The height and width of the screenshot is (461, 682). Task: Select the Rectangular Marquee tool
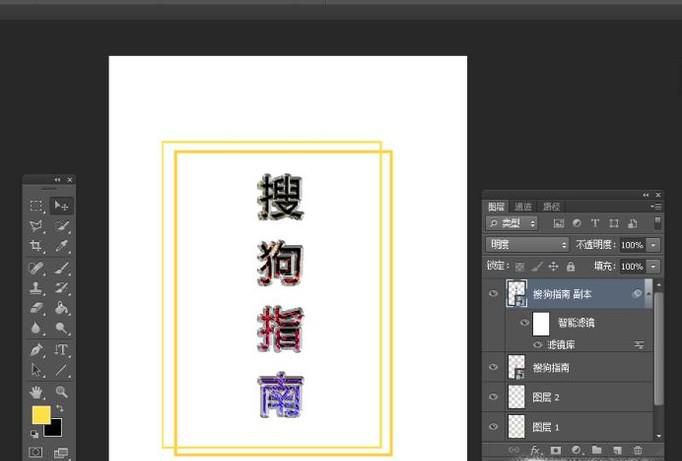tap(36, 206)
